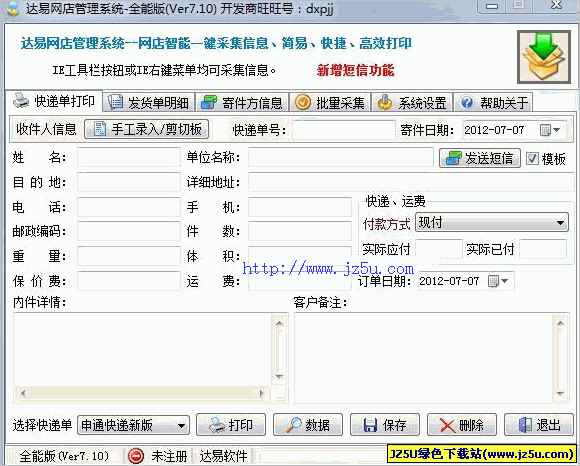Click the door icon on 退出 button
This screenshot has height=466, width=580.
(x=525, y=425)
